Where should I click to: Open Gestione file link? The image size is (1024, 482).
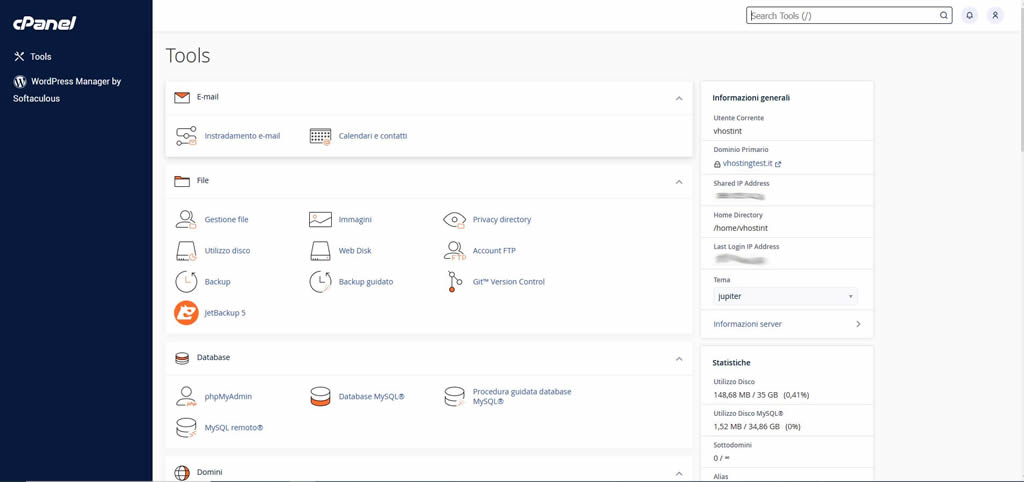click(226, 219)
